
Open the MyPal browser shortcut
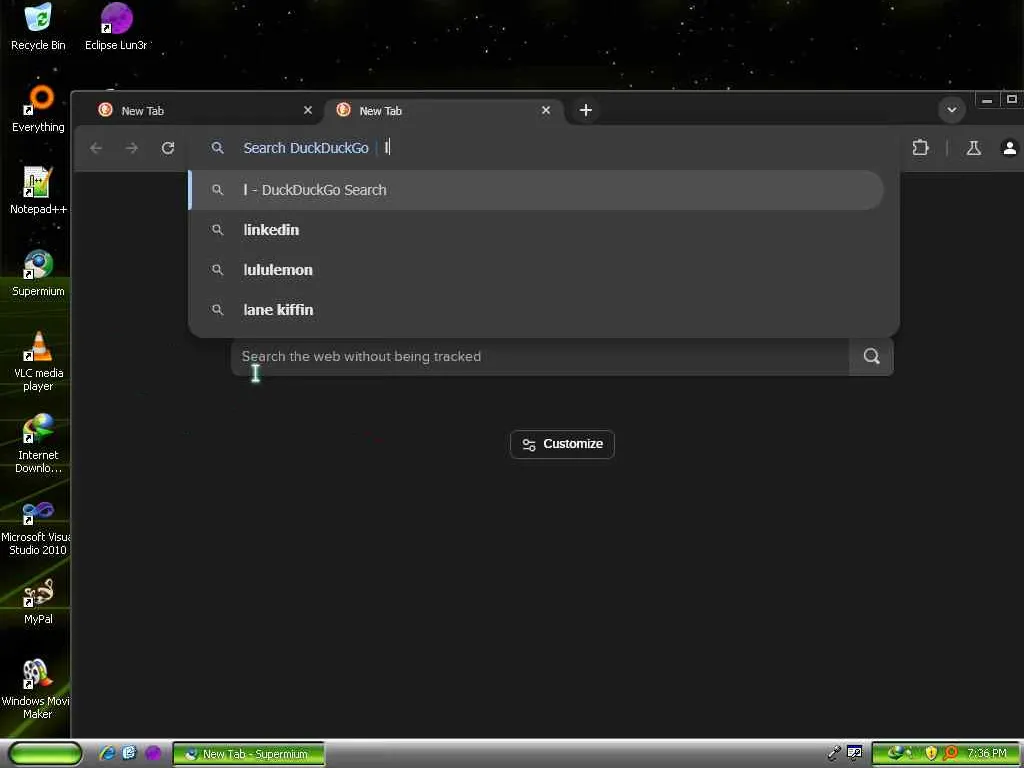(38, 601)
